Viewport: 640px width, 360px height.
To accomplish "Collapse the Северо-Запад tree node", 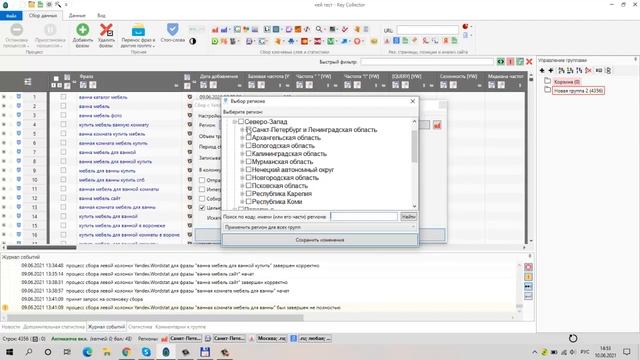I will click(x=235, y=122).
